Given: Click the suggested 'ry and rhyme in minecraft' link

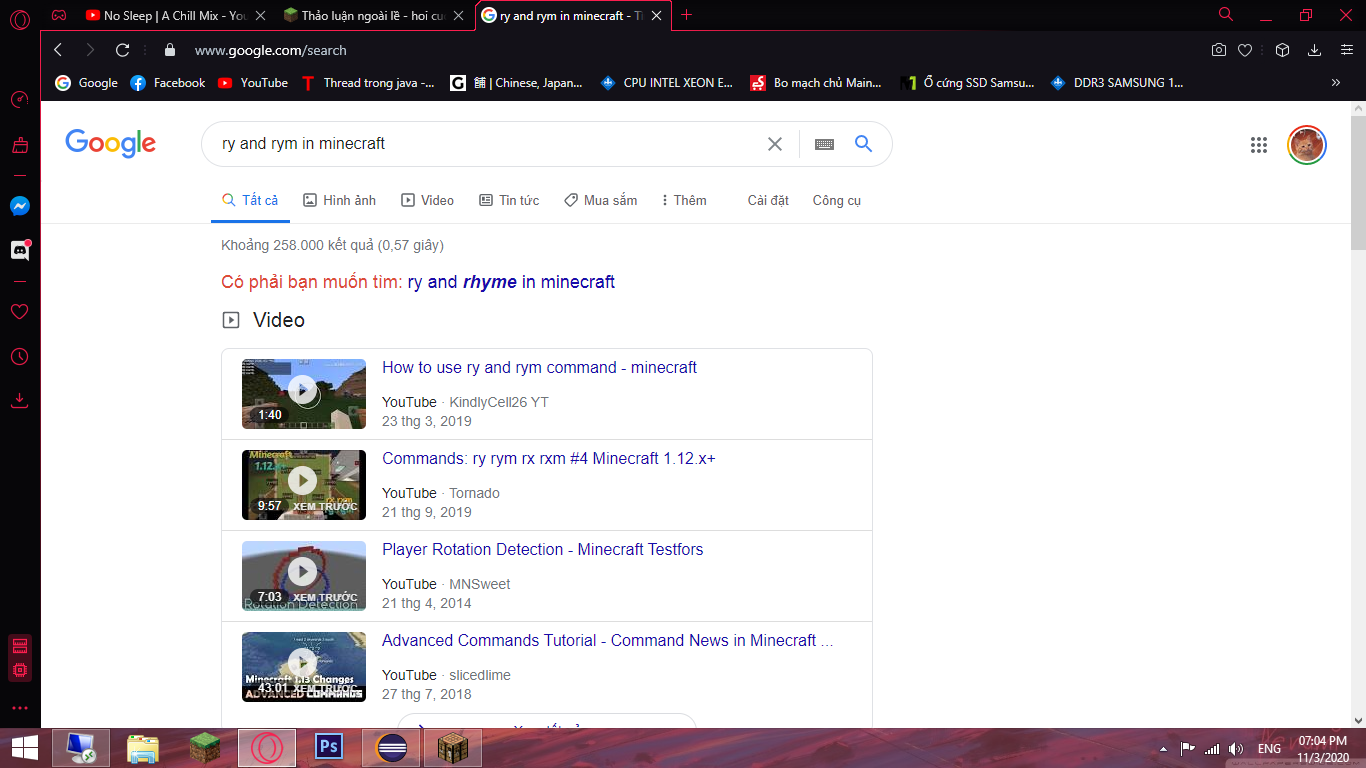Looking at the screenshot, I should 511,282.
